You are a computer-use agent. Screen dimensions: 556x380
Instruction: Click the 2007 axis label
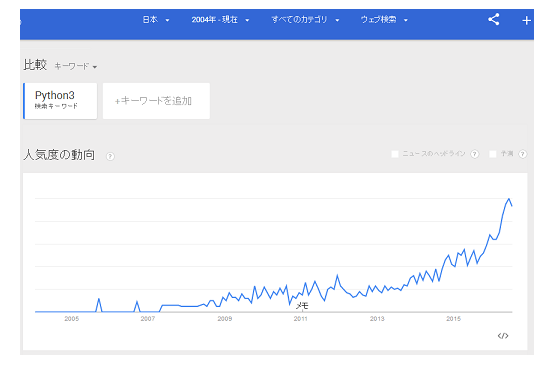click(148, 319)
